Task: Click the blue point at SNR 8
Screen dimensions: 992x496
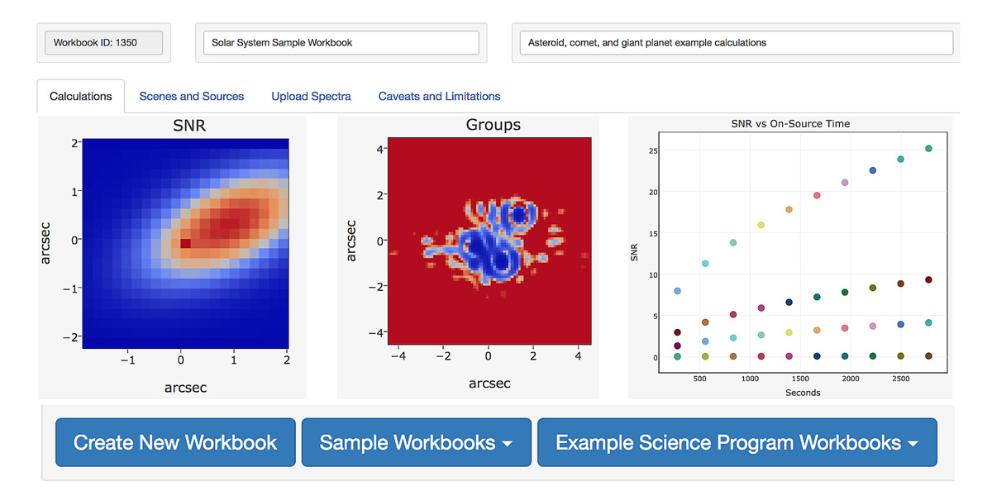Action: pyautogui.click(x=678, y=291)
